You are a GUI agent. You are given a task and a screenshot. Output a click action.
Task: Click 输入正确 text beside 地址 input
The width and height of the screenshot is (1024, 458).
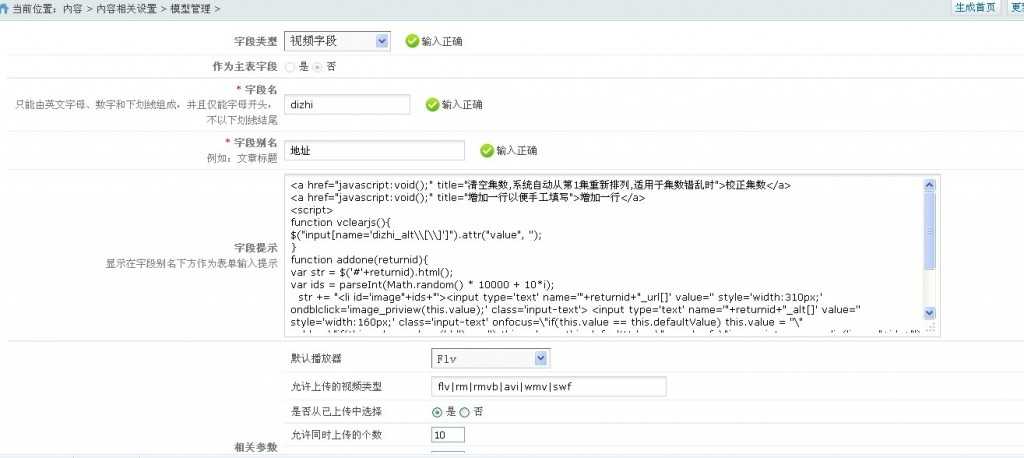point(517,150)
